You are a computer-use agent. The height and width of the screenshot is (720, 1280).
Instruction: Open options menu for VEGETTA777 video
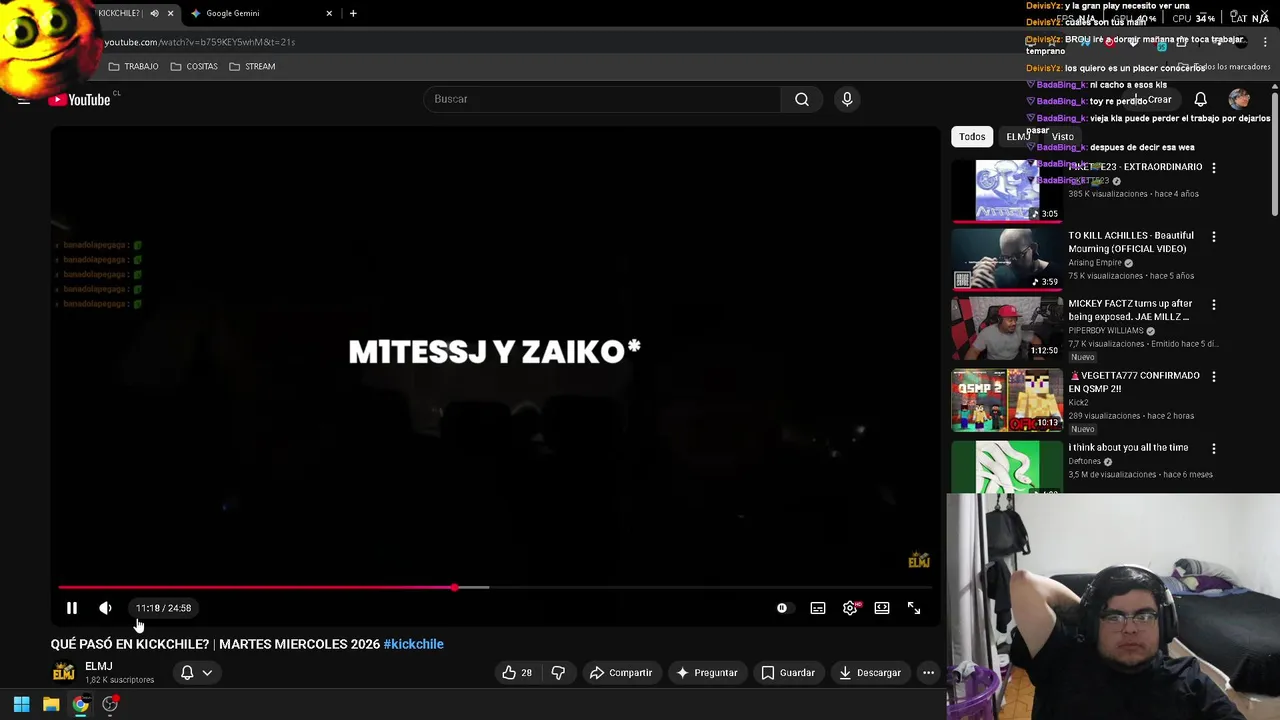pos(1214,377)
